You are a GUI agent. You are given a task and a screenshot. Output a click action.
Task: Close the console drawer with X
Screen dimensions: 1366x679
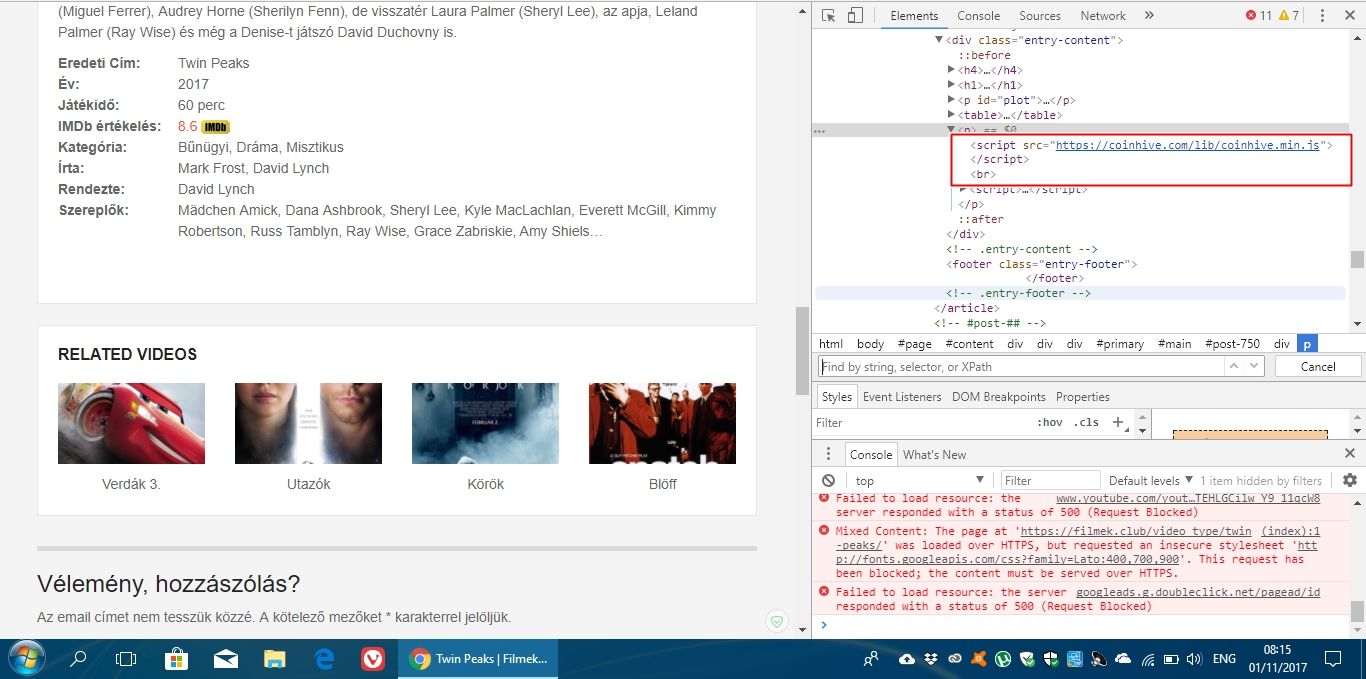click(x=1350, y=454)
